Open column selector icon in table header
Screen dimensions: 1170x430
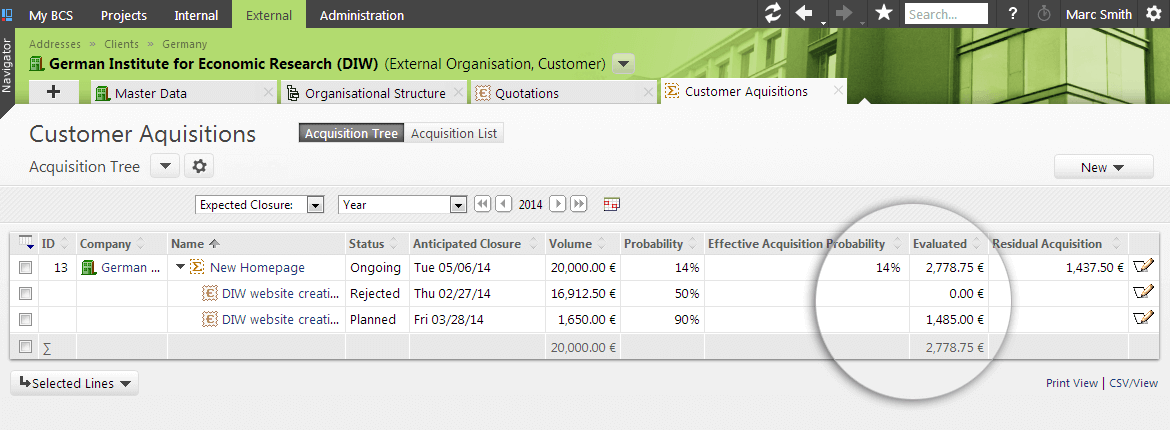pyautogui.click(x=26, y=243)
